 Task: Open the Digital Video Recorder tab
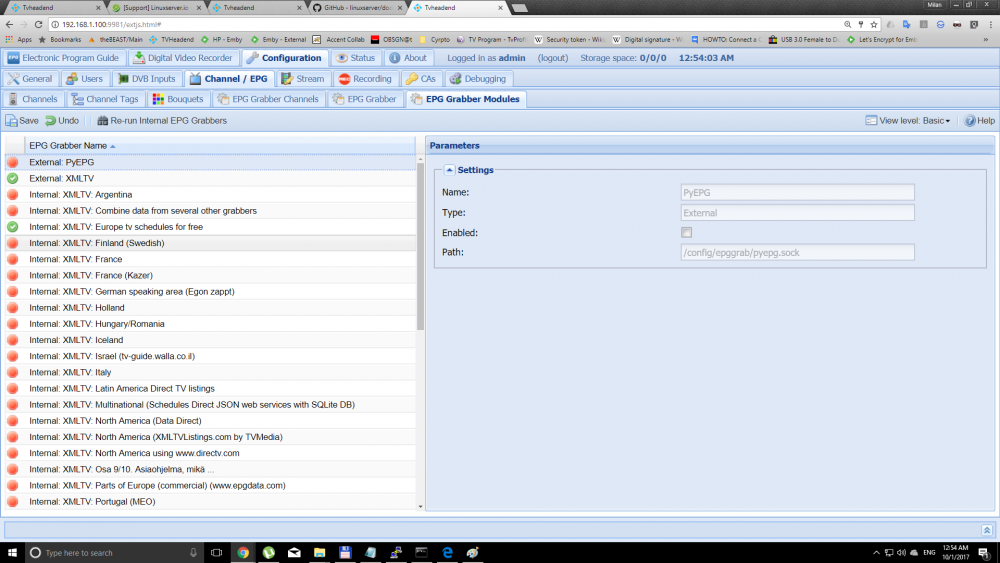pyautogui.click(x=183, y=57)
